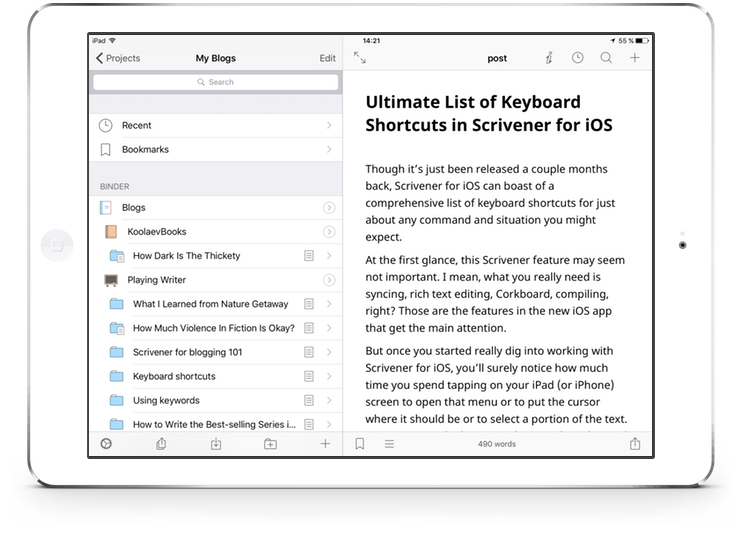Open the outline lines icon in footer

[389, 444]
